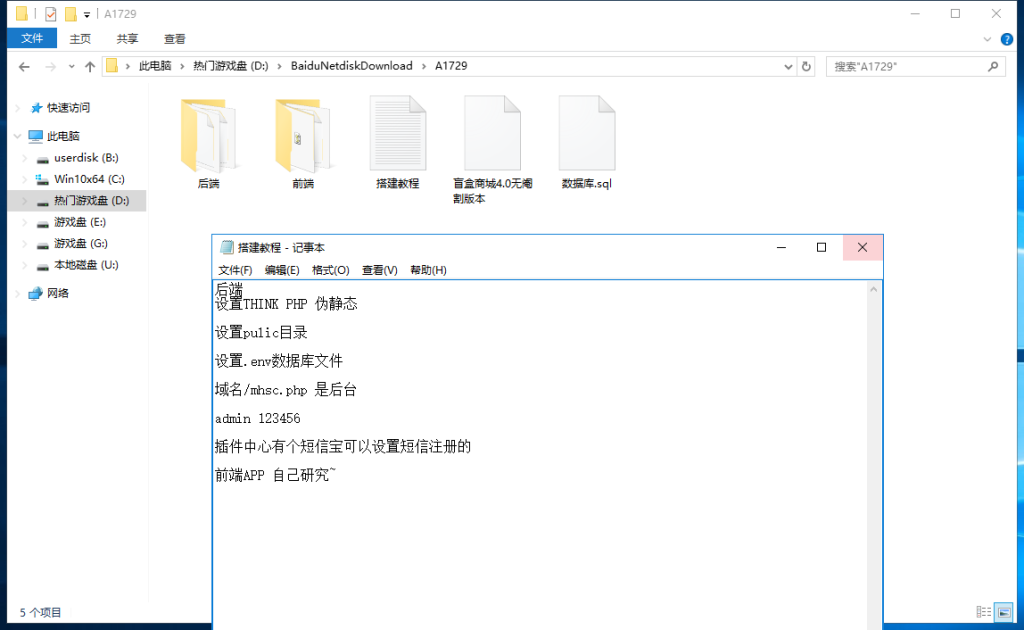Open the 前端 folder
Viewport: 1024px width, 630px height.
tap(303, 135)
